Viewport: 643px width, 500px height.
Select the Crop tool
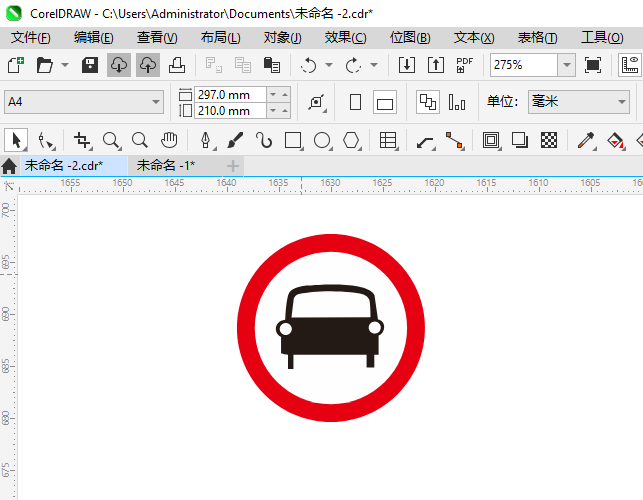82,141
